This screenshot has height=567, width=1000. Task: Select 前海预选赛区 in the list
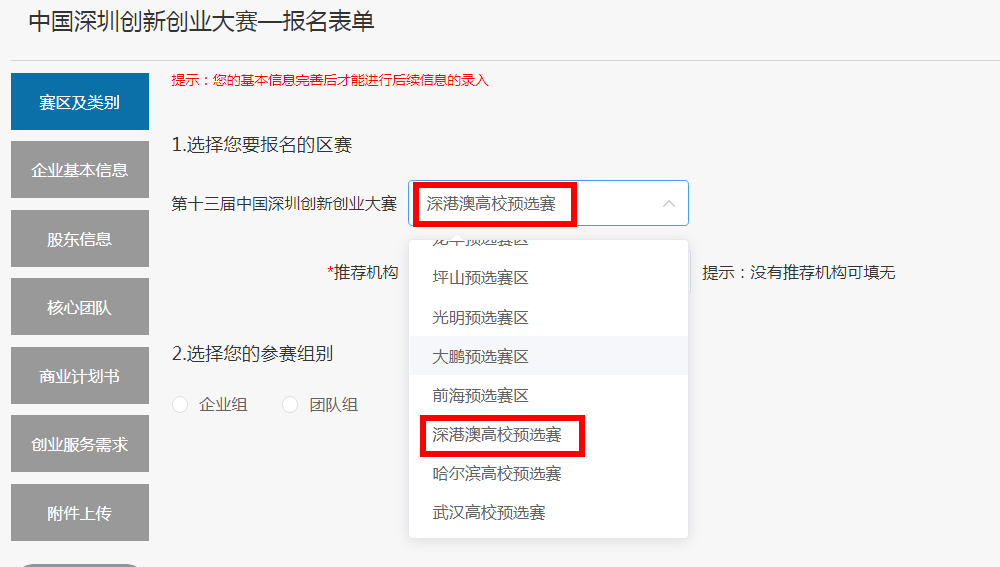(480, 395)
